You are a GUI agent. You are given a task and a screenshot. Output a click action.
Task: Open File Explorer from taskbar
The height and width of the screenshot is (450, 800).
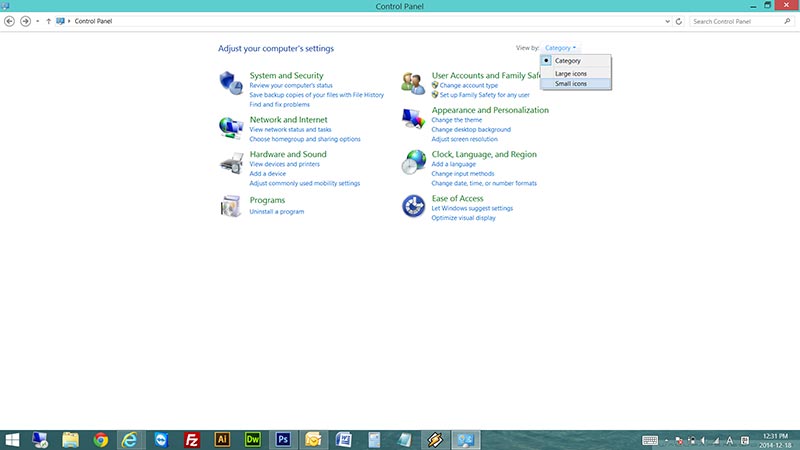[70, 440]
